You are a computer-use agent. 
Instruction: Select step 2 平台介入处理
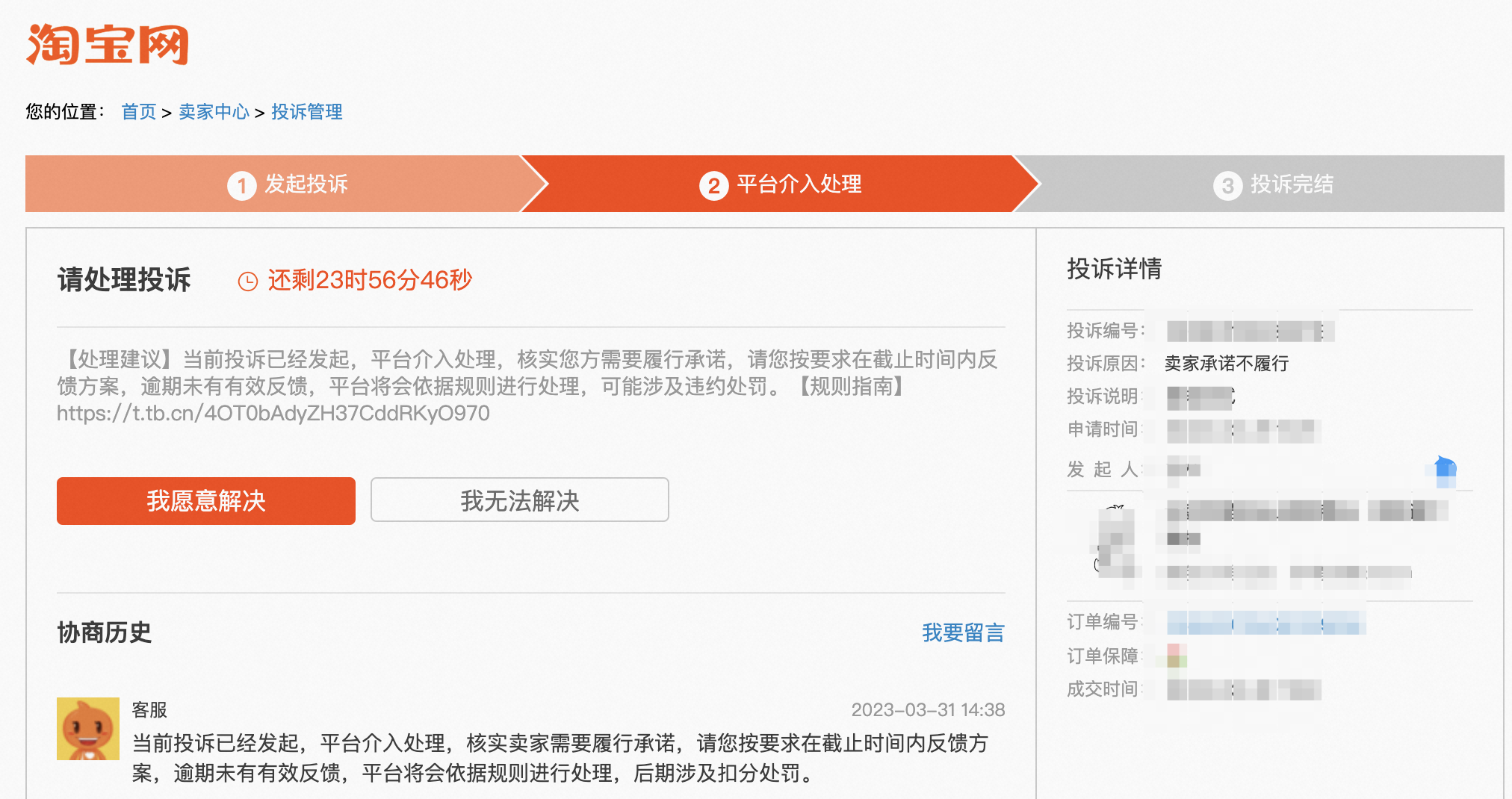click(x=781, y=184)
